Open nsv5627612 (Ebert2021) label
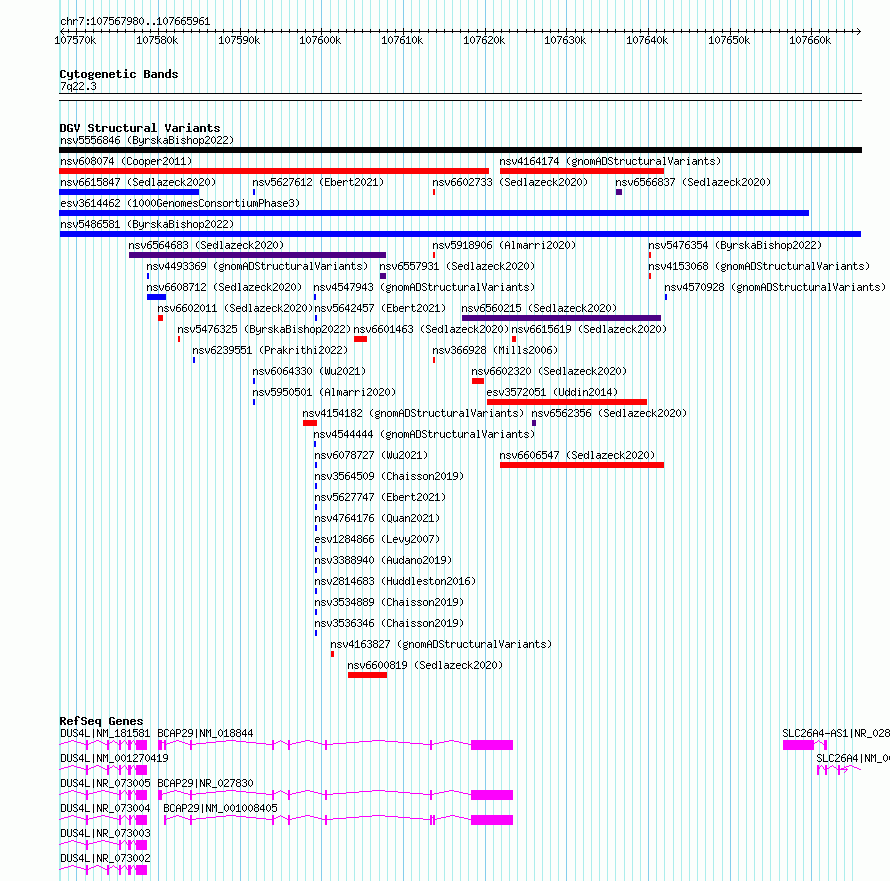Image resolution: width=890 pixels, height=881 pixels. pos(318,182)
